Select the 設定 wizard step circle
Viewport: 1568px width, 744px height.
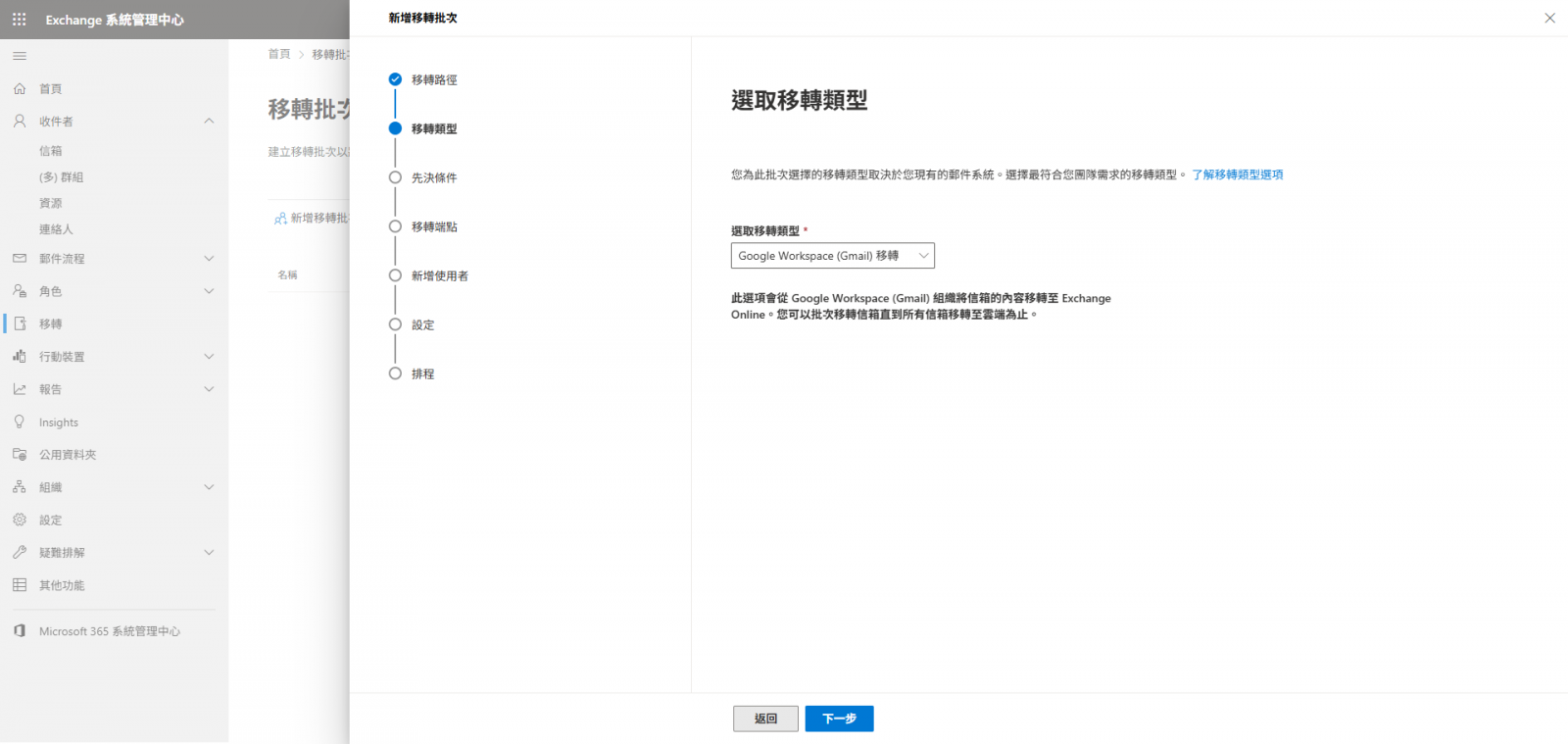pyautogui.click(x=395, y=324)
